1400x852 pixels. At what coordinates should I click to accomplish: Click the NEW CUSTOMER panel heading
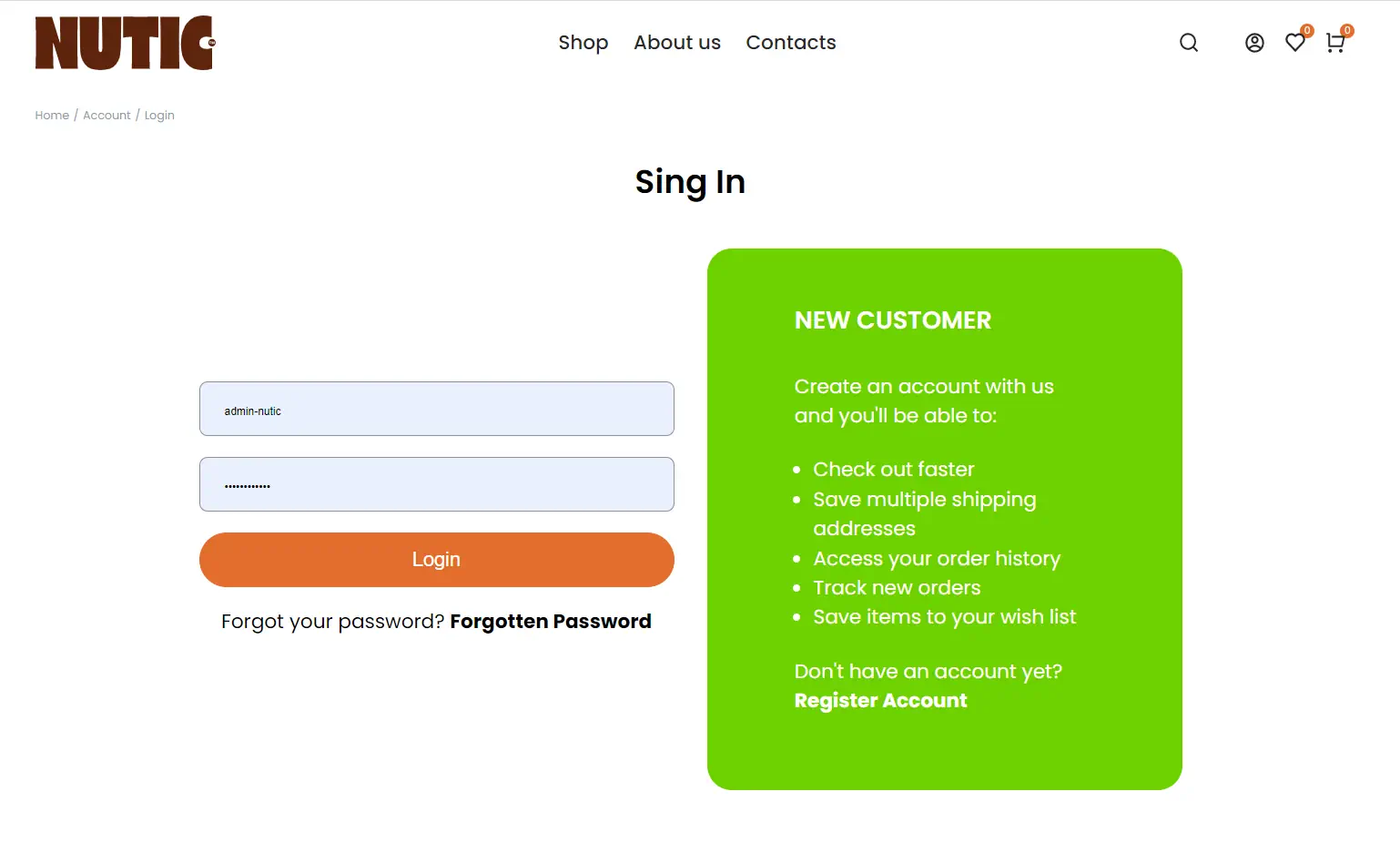pyautogui.click(x=892, y=320)
